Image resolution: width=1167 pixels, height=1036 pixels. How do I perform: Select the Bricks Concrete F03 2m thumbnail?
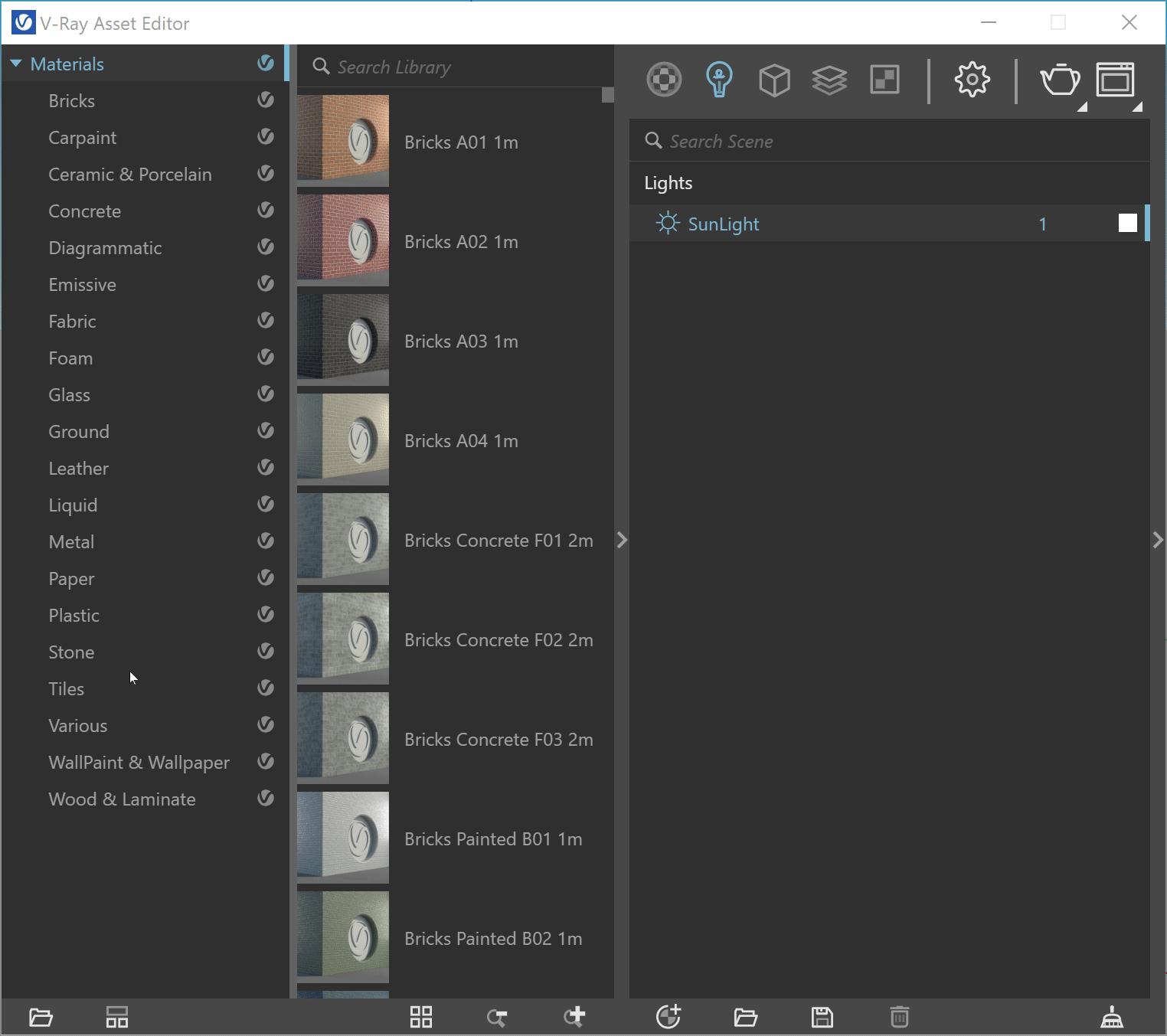[x=343, y=738]
